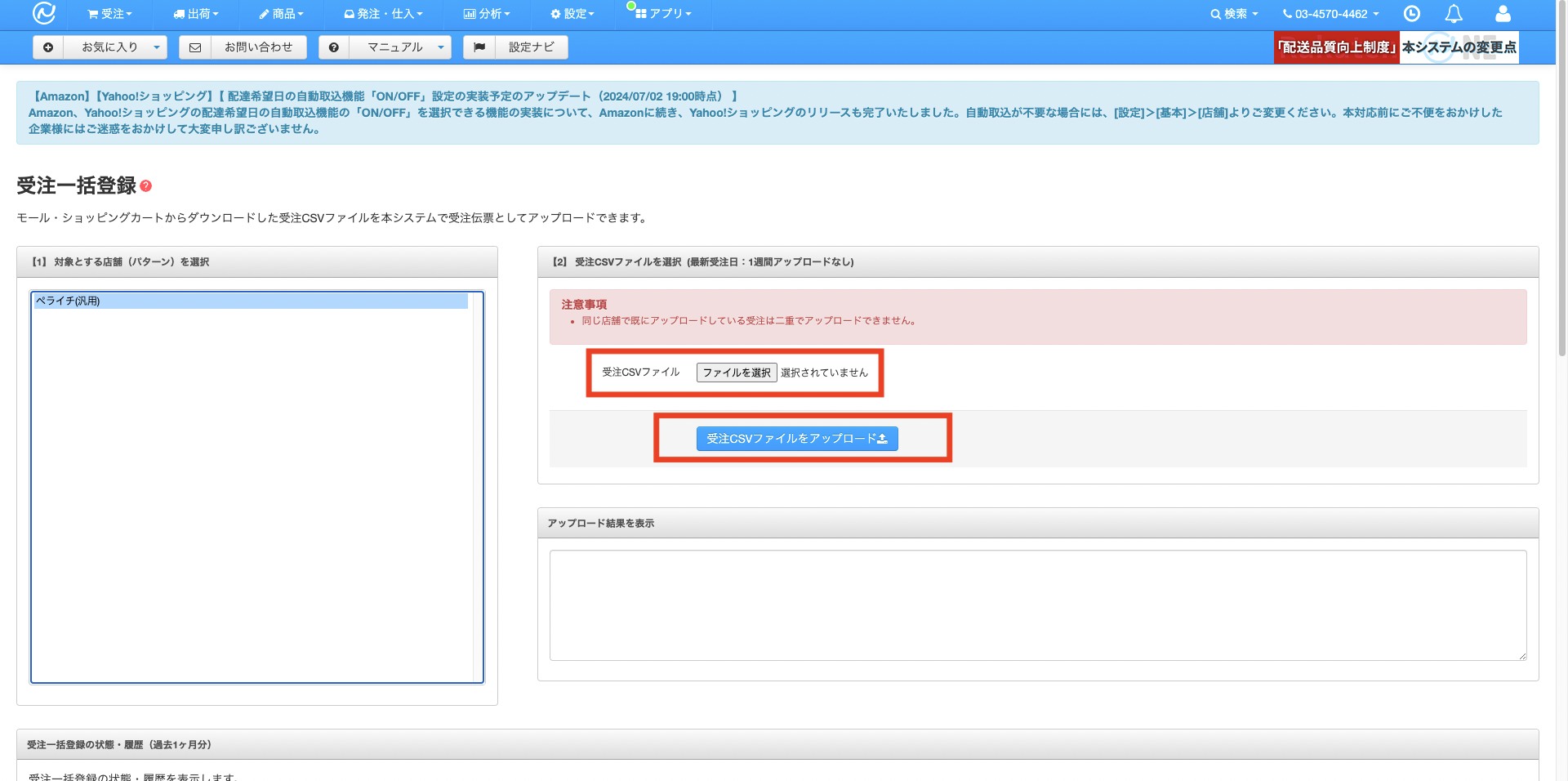The width and height of the screenshot is (1568, 781).
Task: Open the 受注 menu
Action: tap(109, 14)
